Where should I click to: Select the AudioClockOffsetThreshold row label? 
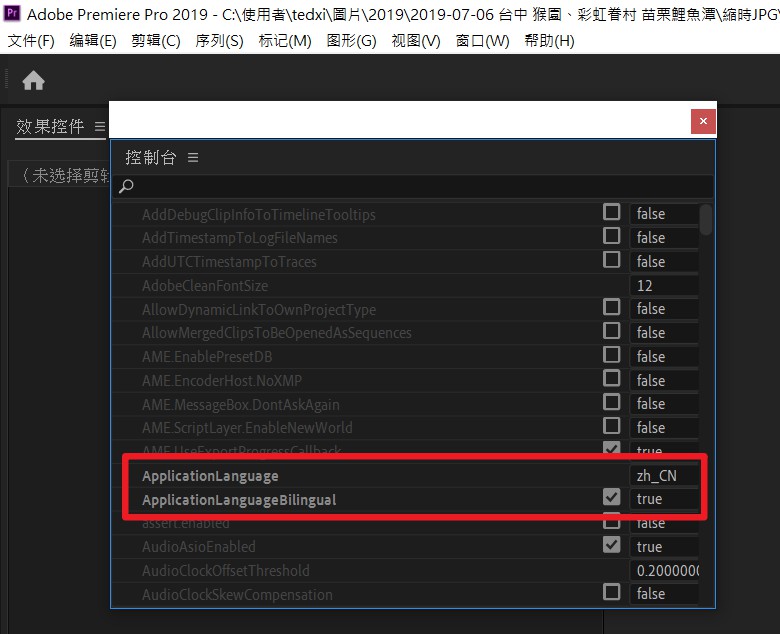tap(226, 571)
